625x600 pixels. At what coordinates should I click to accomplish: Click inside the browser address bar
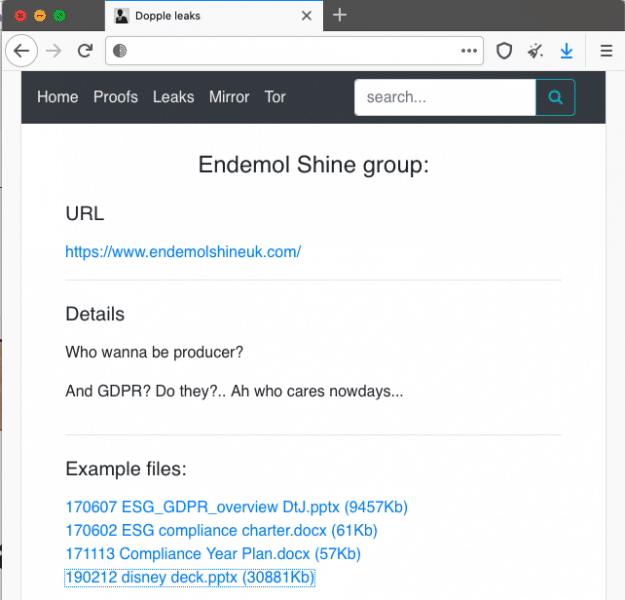(x=294, y=51)
